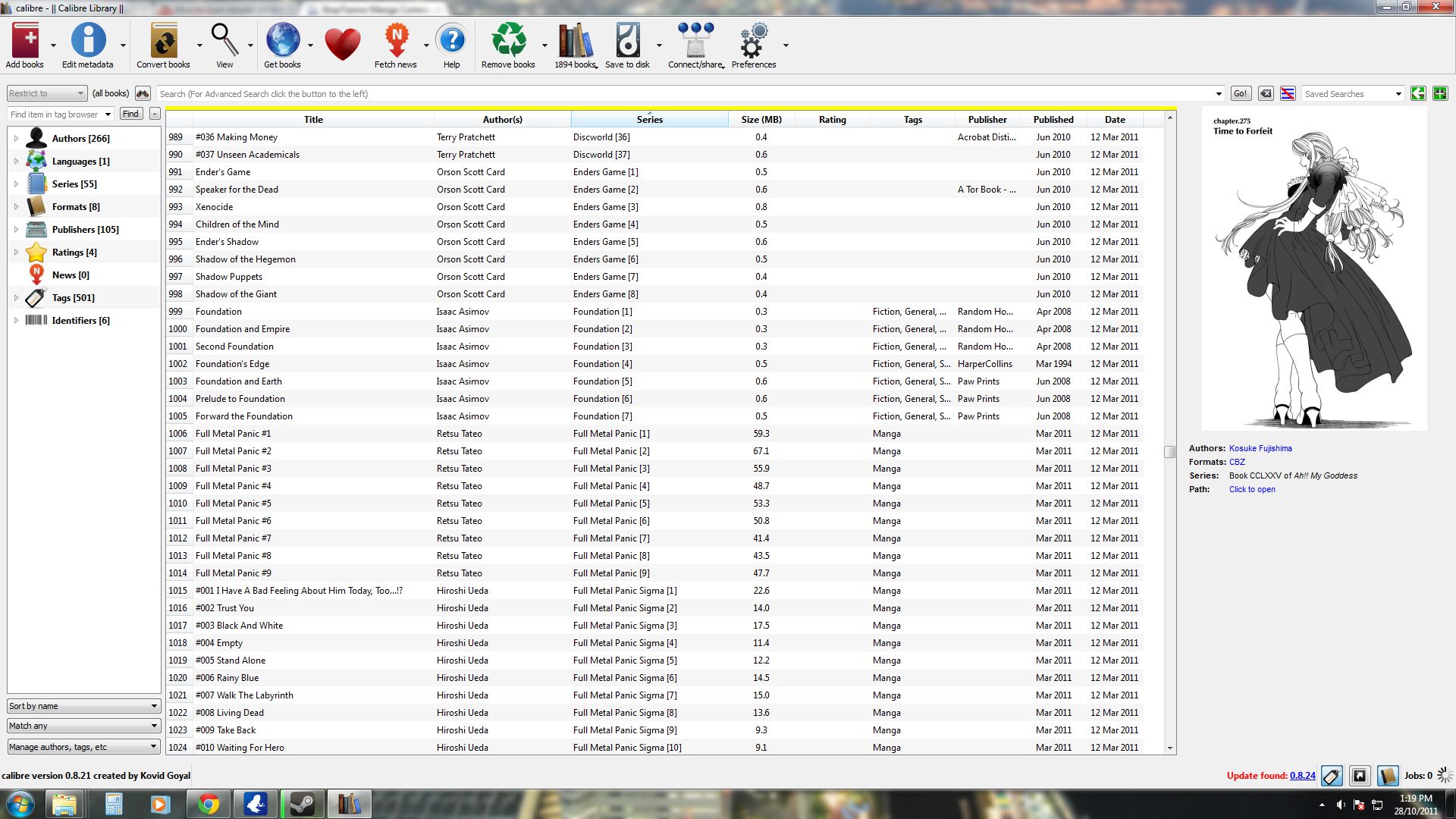Click the Convert books icon
This screenshot has height=819, width=1456.
point(163,42)
